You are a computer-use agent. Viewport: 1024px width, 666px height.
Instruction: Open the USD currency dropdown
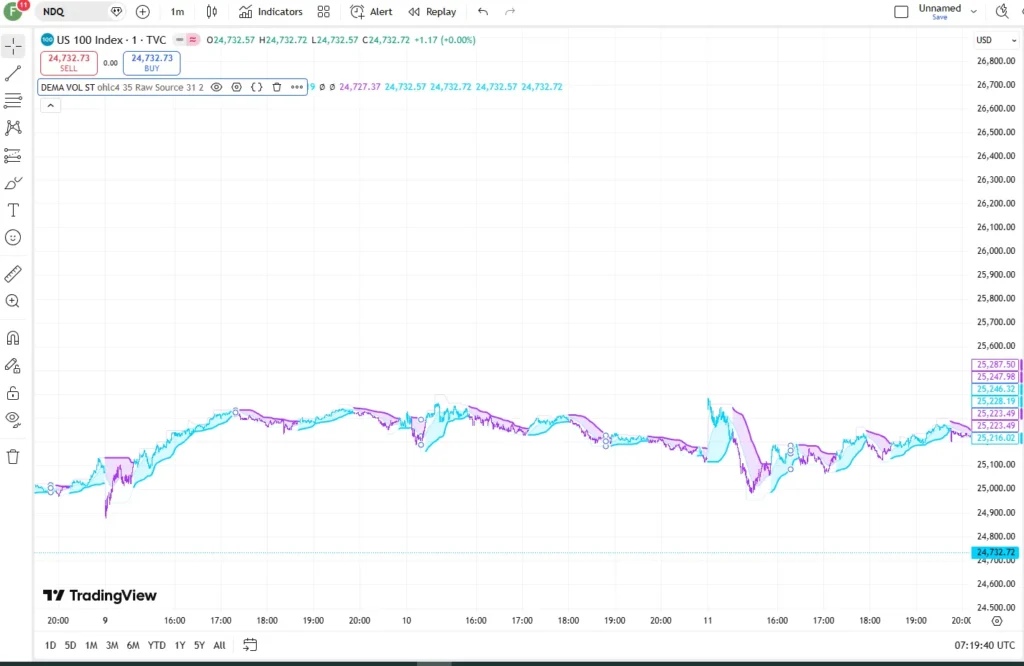coord(996,40)
